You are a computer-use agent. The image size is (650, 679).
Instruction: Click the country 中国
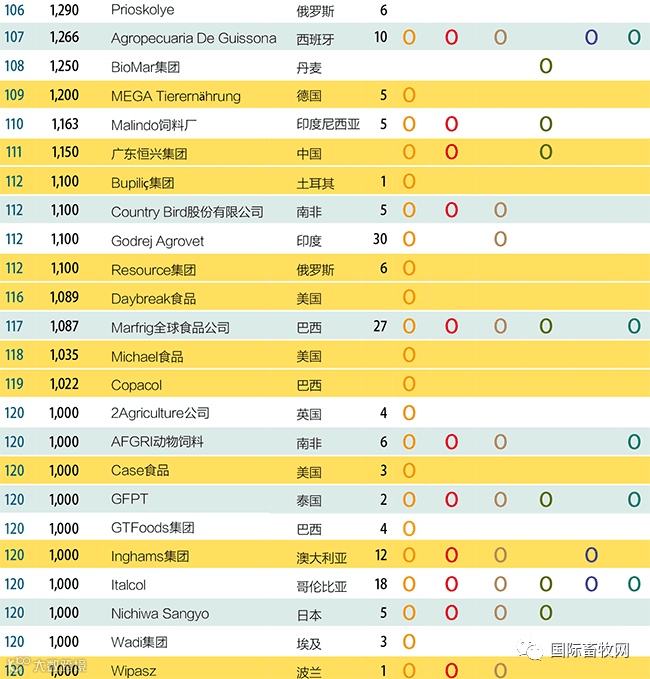click(x=309, y=154)
